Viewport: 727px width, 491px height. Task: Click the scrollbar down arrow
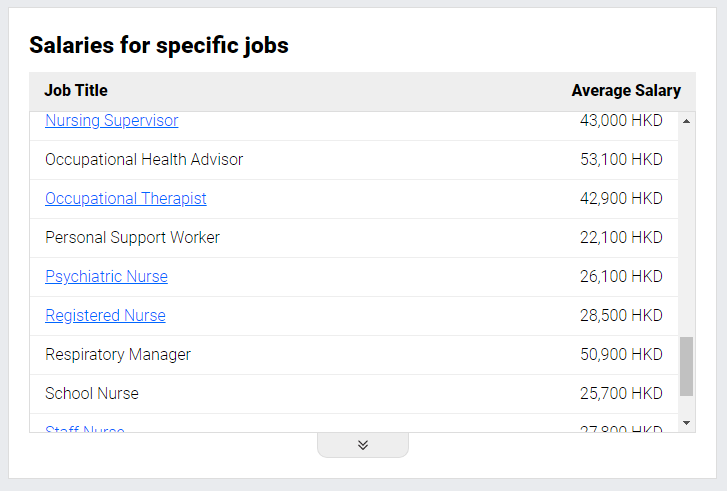pyautogui.click(x=687, y=423)
